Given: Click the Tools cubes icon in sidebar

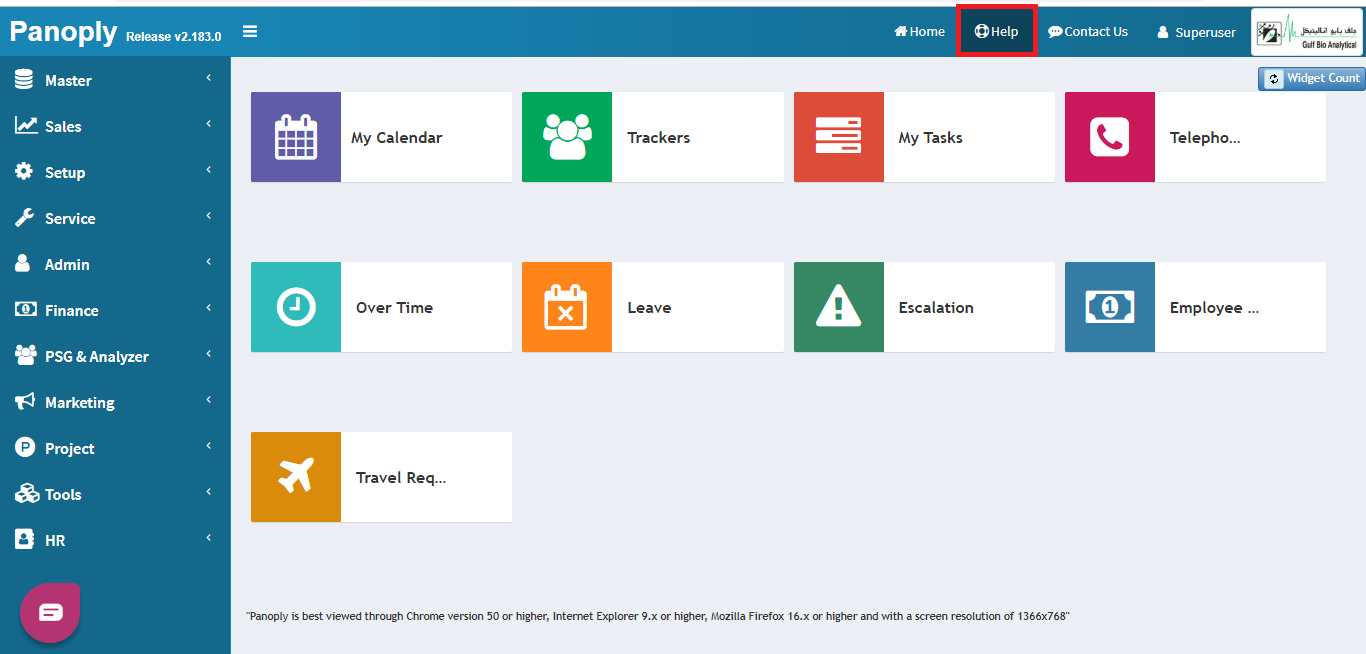Looking at the screenshot, I should pyautogui.click(x=27, y=494).
